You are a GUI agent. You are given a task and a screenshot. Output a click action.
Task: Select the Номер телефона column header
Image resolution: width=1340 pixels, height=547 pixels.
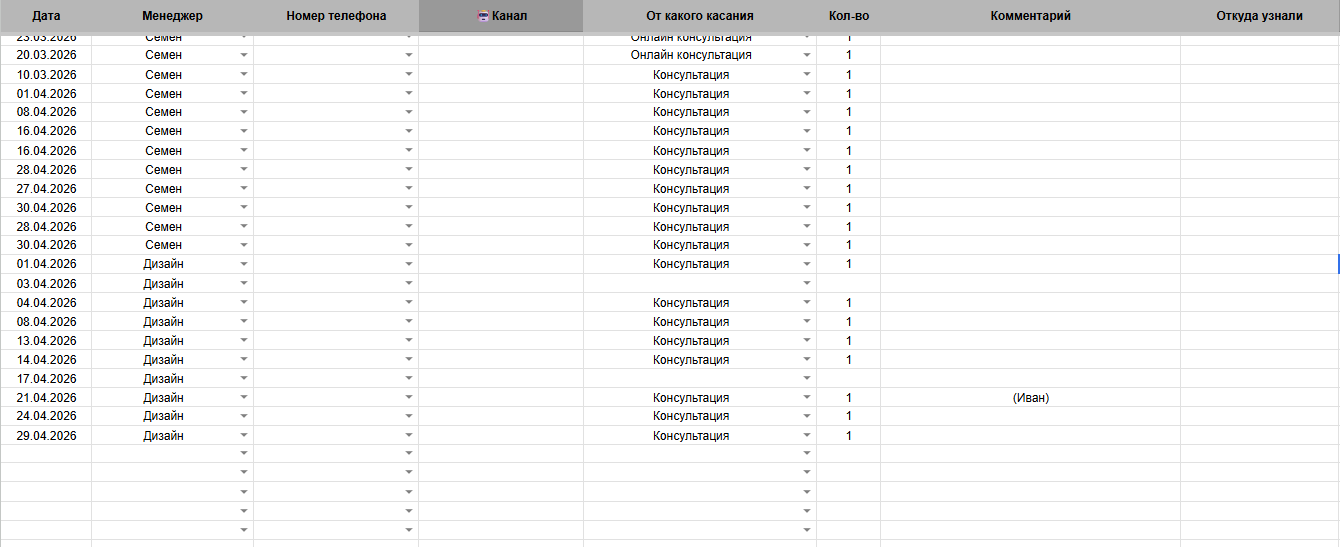click(336, 16)
